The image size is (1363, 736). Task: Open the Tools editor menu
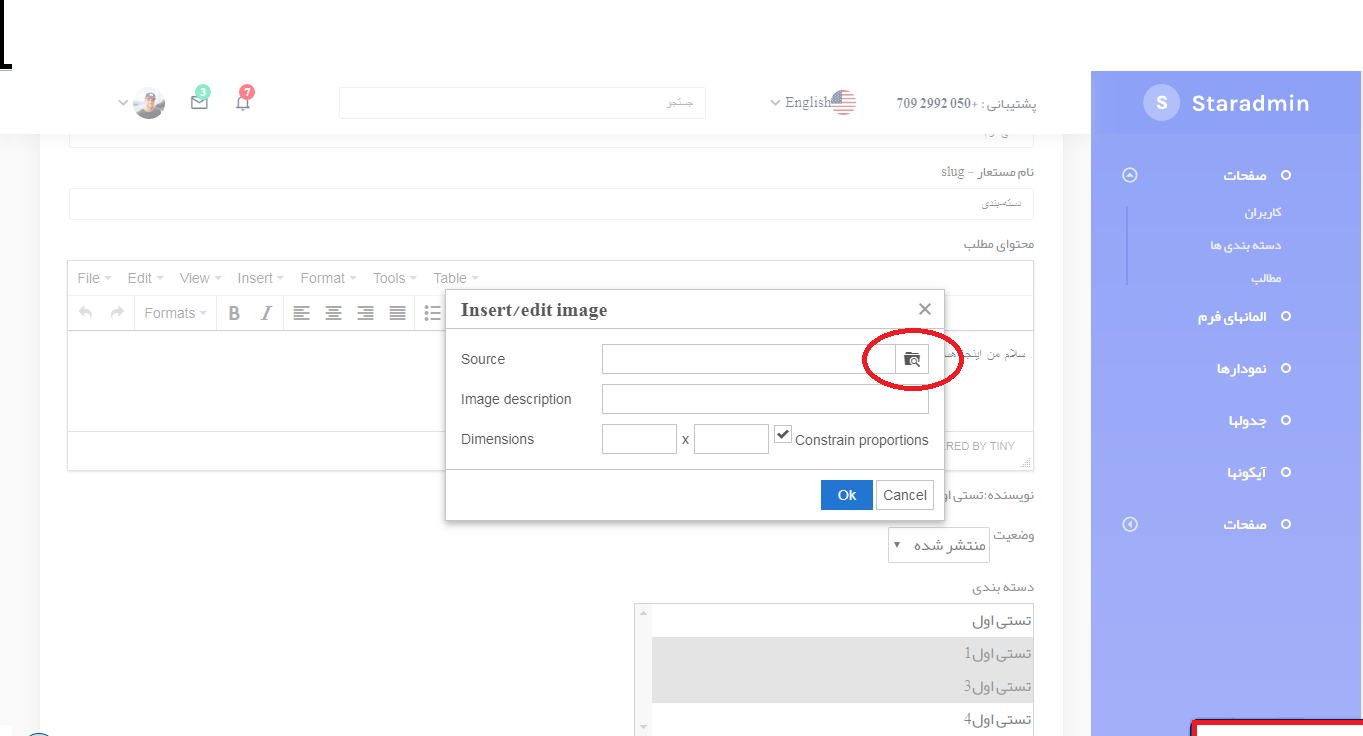(394, 278)
